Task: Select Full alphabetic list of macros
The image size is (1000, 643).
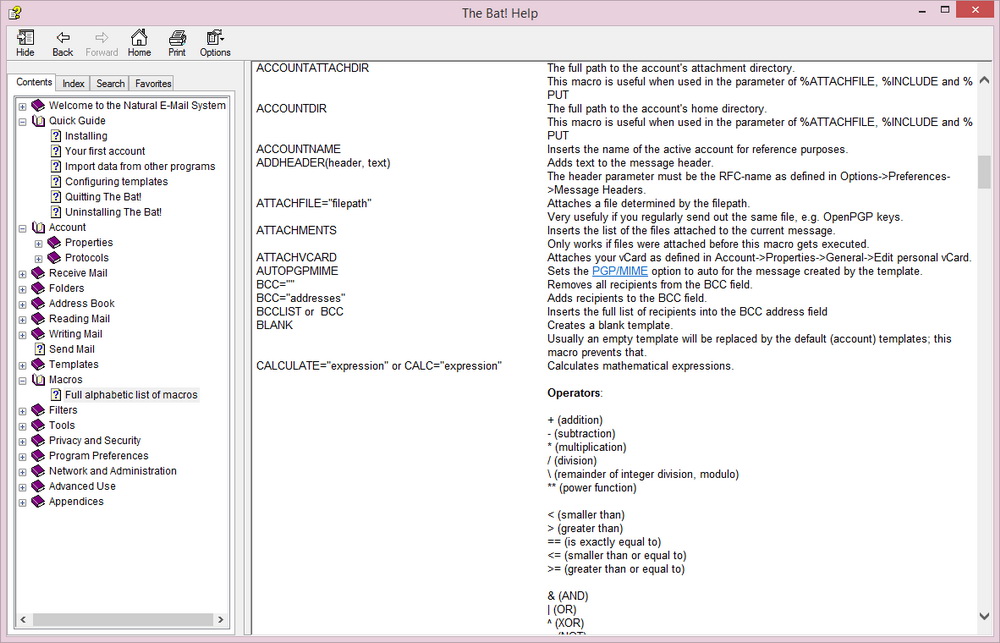Action: tap(131, 395)
